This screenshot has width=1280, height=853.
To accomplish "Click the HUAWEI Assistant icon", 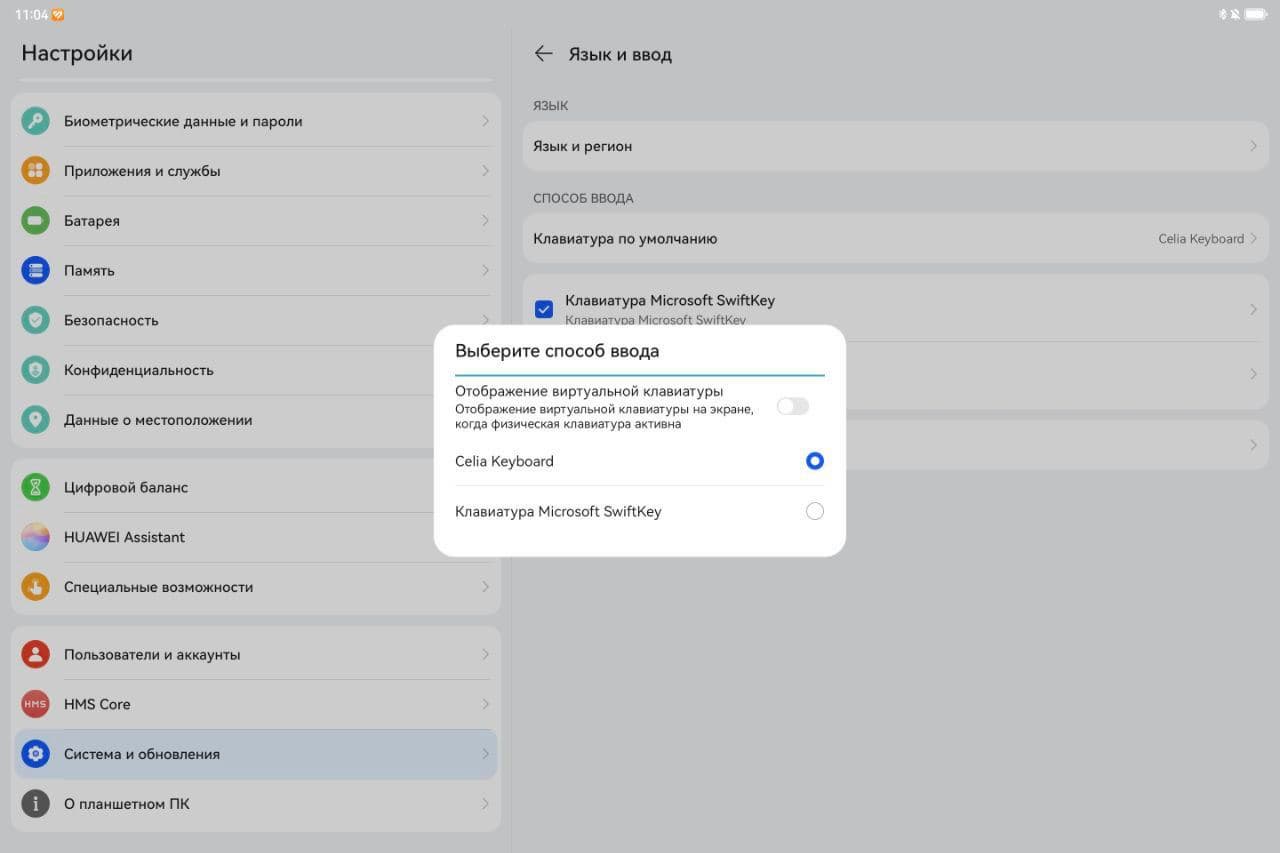I will (x=36, y=537).
